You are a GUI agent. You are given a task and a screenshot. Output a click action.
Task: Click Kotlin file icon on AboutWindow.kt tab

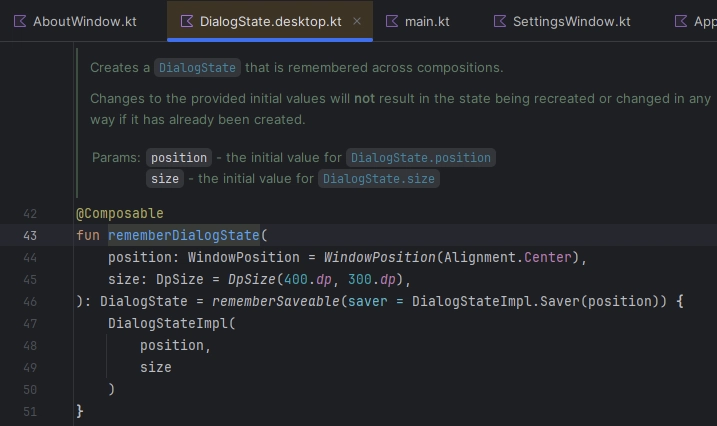tap(20, 21)
